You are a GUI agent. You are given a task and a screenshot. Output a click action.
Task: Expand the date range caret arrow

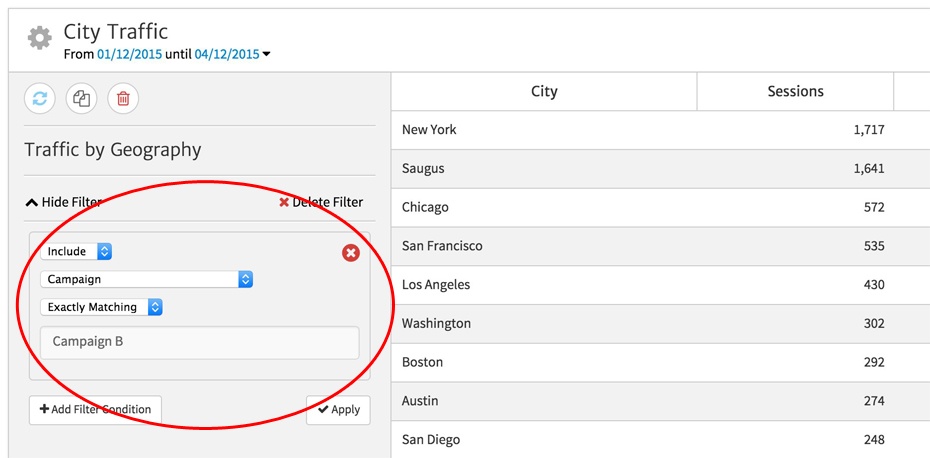266,55
